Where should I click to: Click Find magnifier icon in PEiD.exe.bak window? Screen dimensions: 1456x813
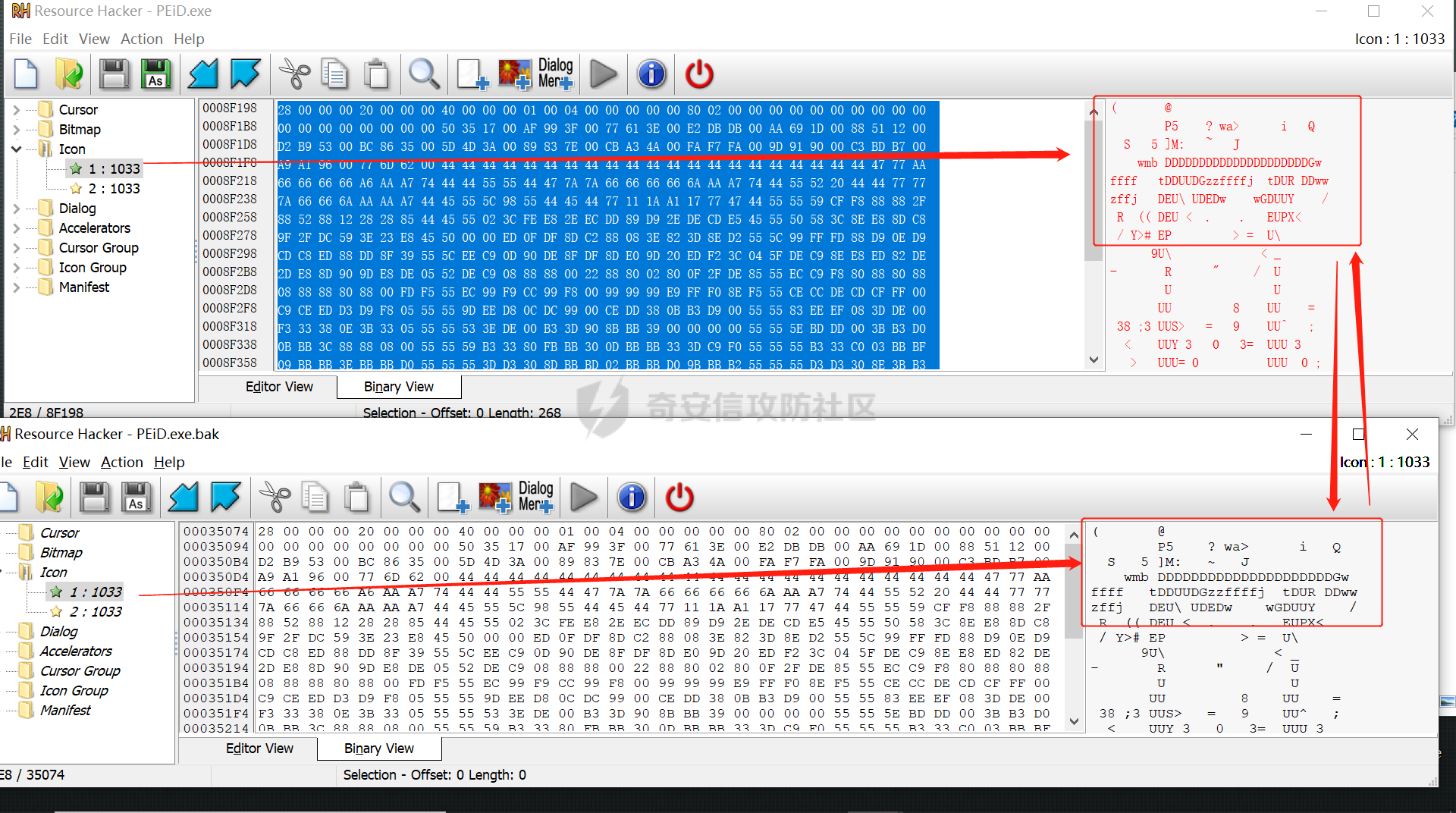tap(404, 498)
